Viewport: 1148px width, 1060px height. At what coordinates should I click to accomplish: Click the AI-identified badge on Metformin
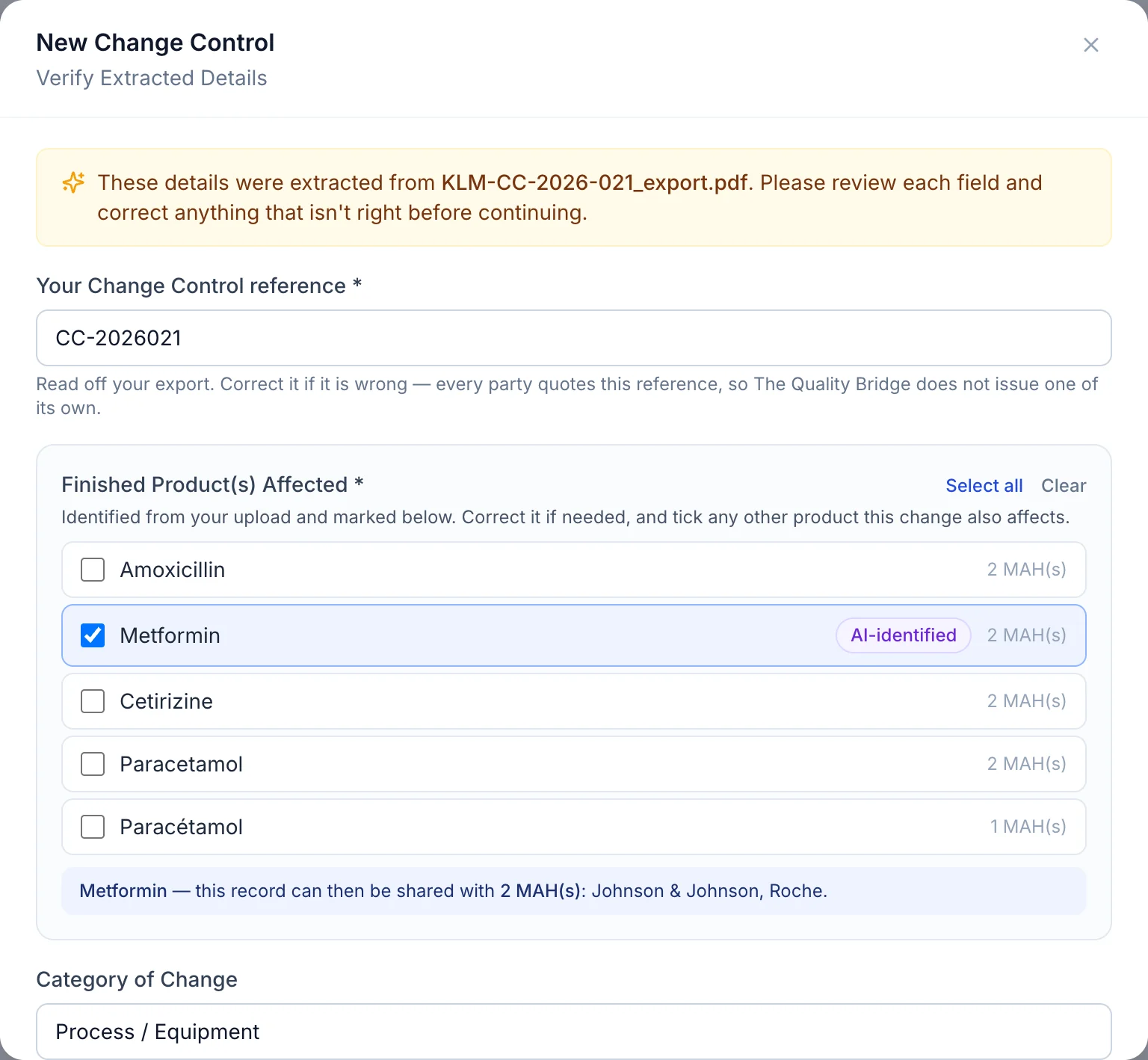[x=903, y=635]
